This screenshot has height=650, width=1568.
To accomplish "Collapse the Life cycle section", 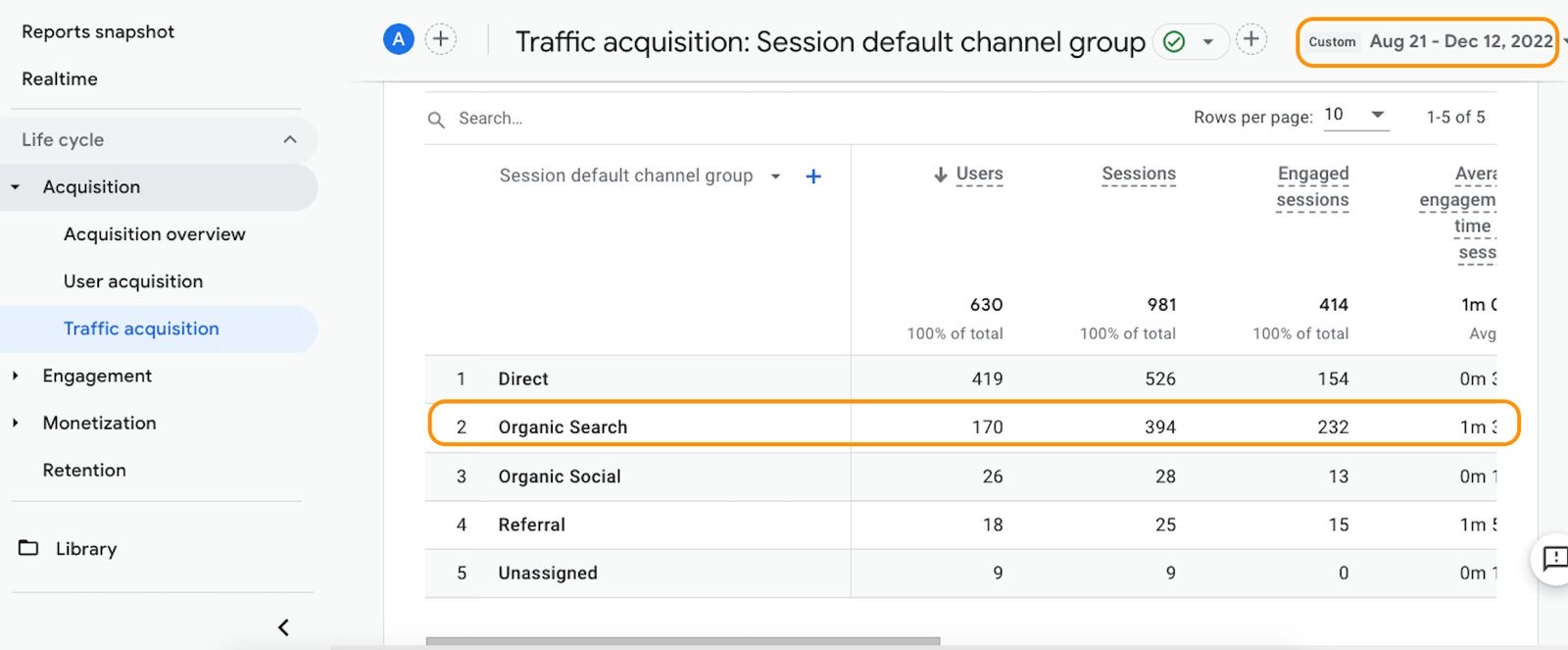I will pos(289,139).
